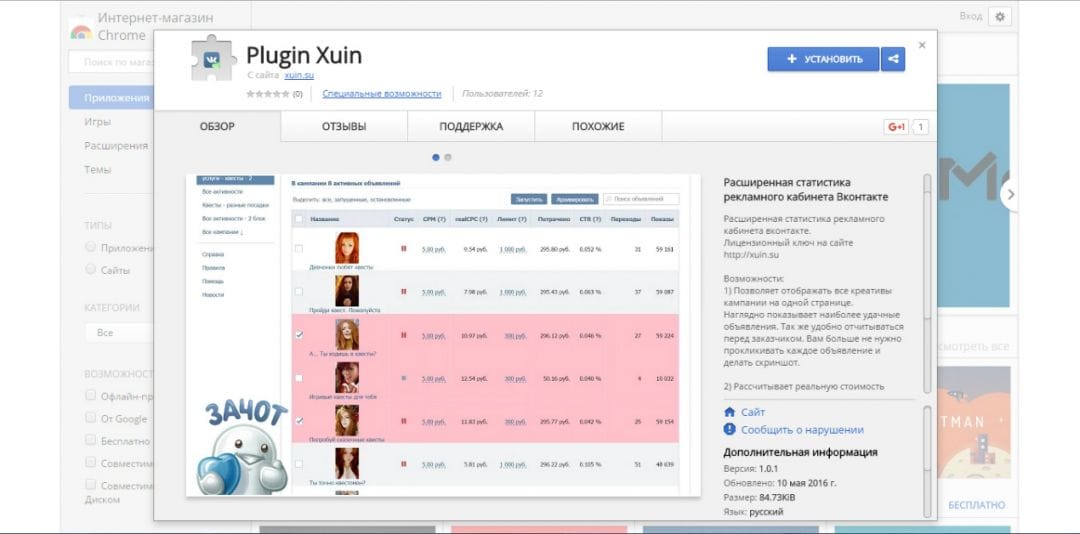Viewport: 1080px width, 534px height.
Task: Switch to the ОТЗЫВЫ tab
Action: pos(344,127)
